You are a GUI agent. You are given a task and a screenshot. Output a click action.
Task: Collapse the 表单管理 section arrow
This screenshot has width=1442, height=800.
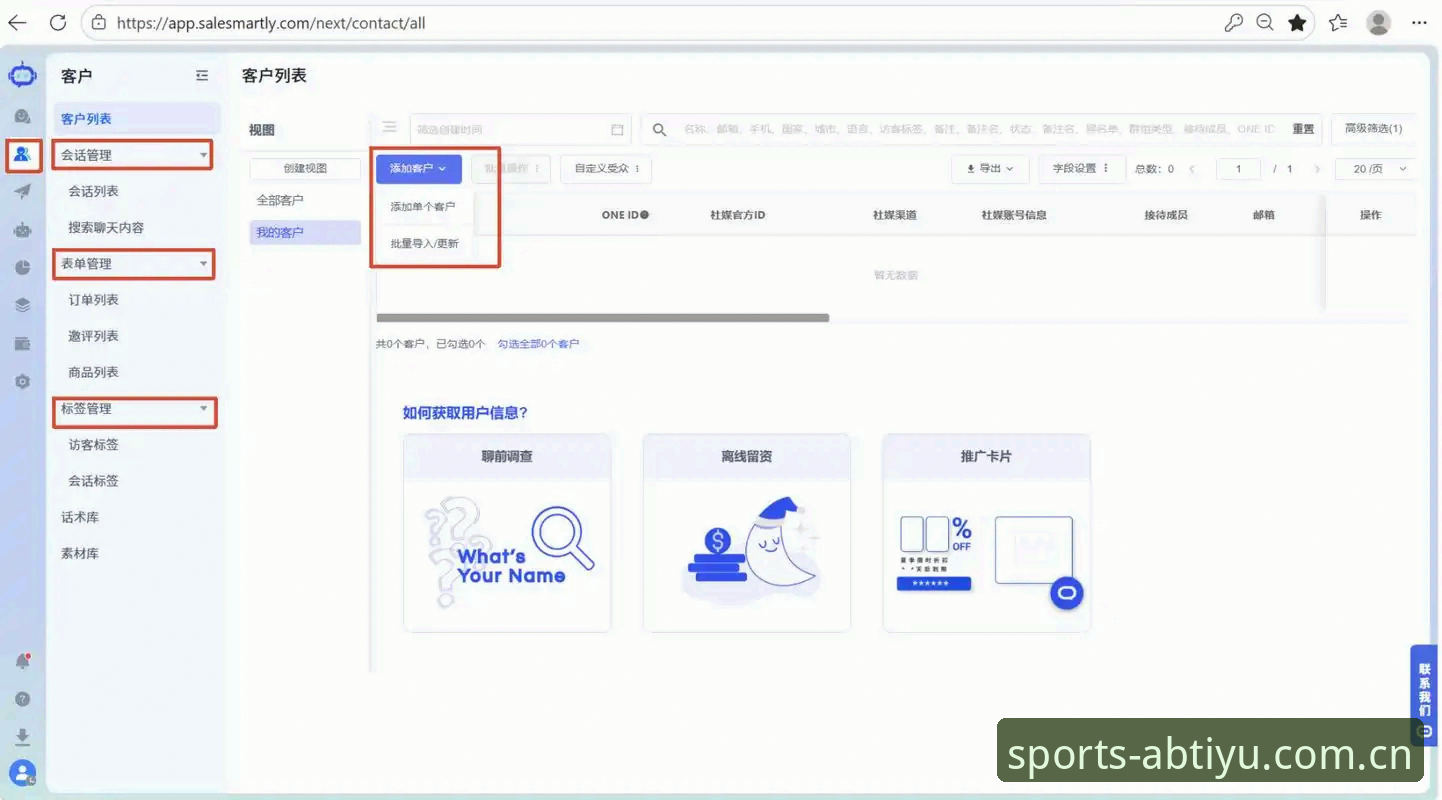pos(203,263)
